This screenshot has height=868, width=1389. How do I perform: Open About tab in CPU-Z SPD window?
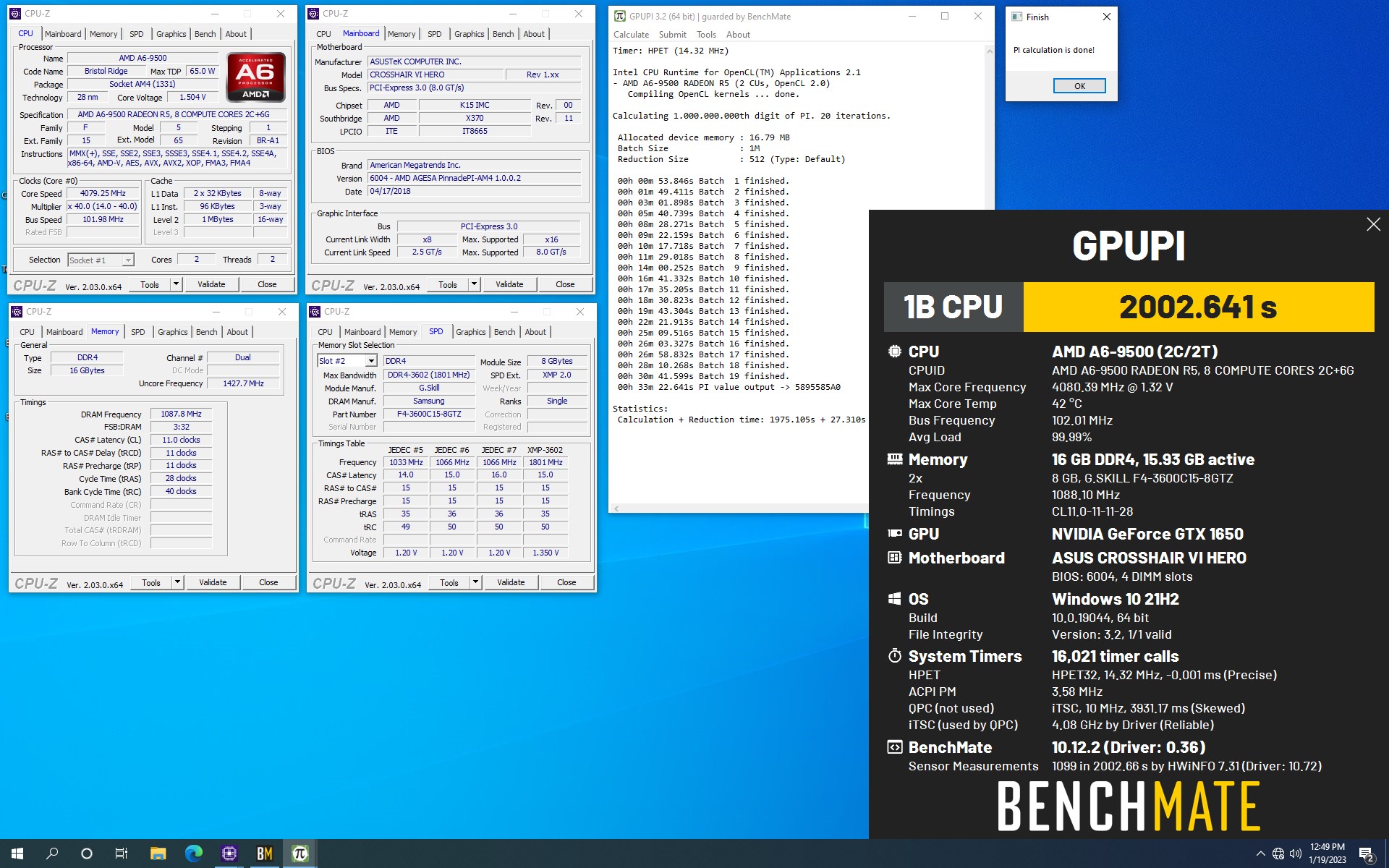point(535,332)
